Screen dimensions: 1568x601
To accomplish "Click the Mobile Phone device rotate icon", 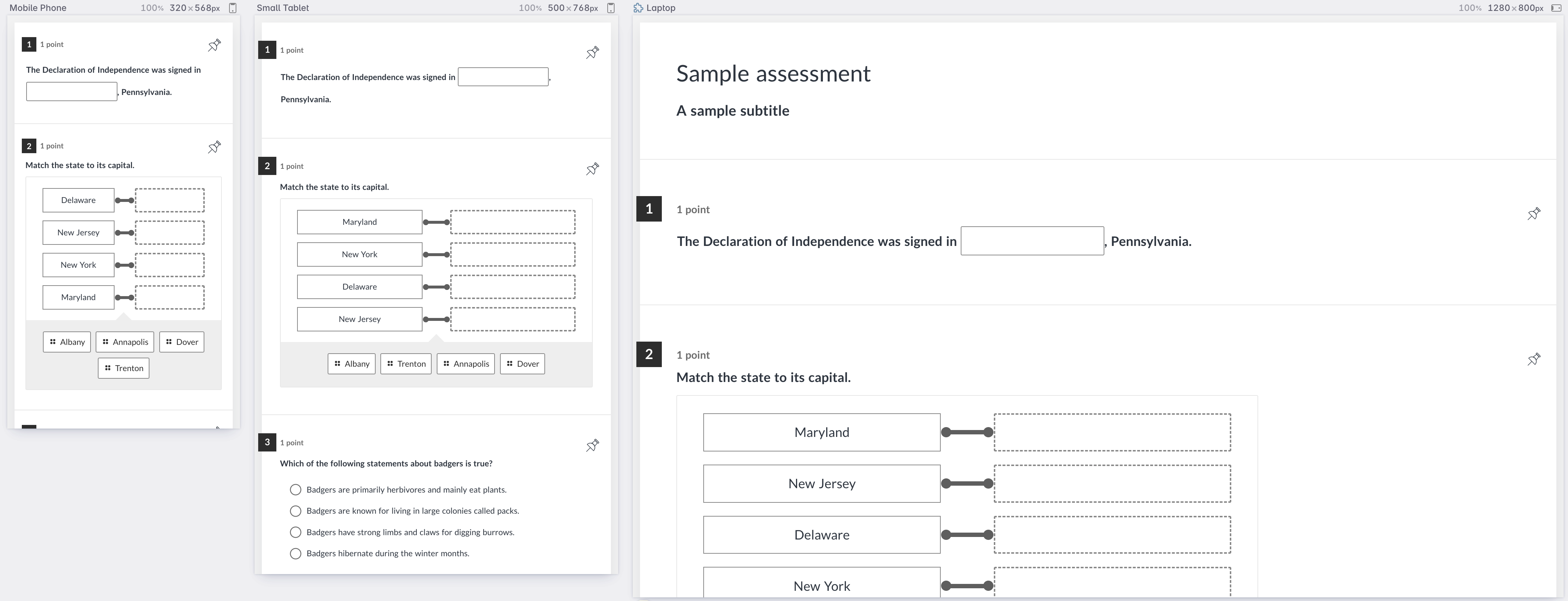I will (x=232, y=8).
